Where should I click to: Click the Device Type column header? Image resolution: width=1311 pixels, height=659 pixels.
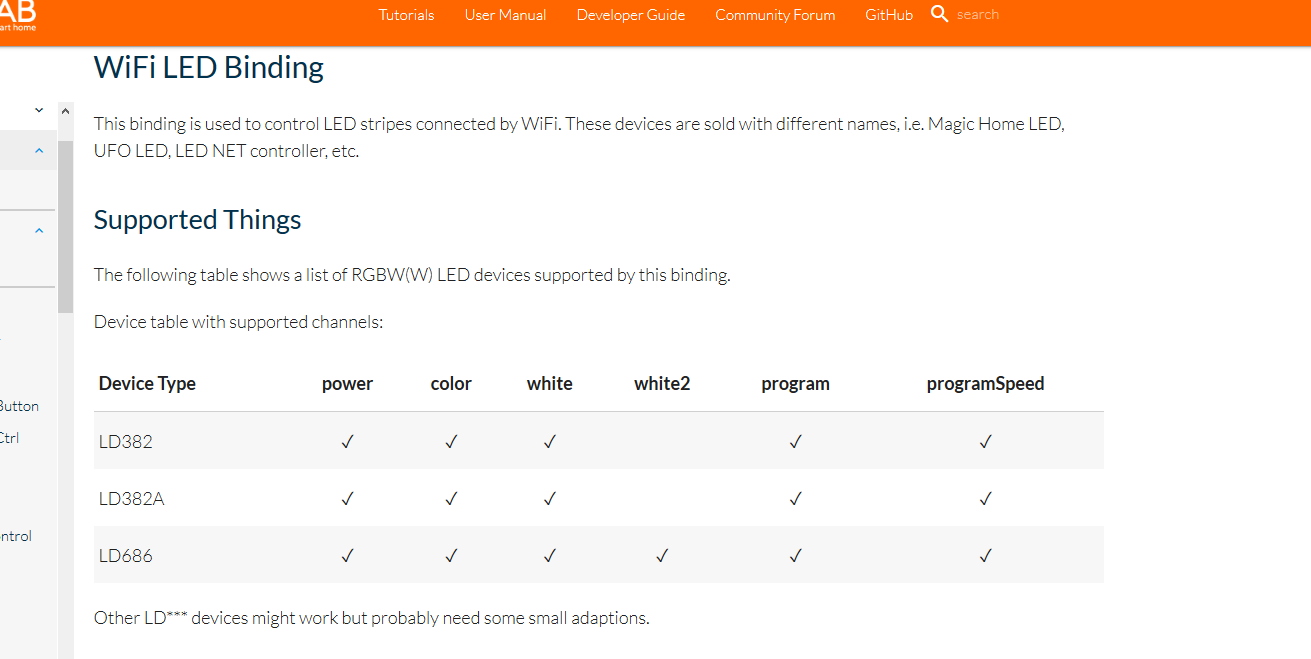[x=147, y=383]
